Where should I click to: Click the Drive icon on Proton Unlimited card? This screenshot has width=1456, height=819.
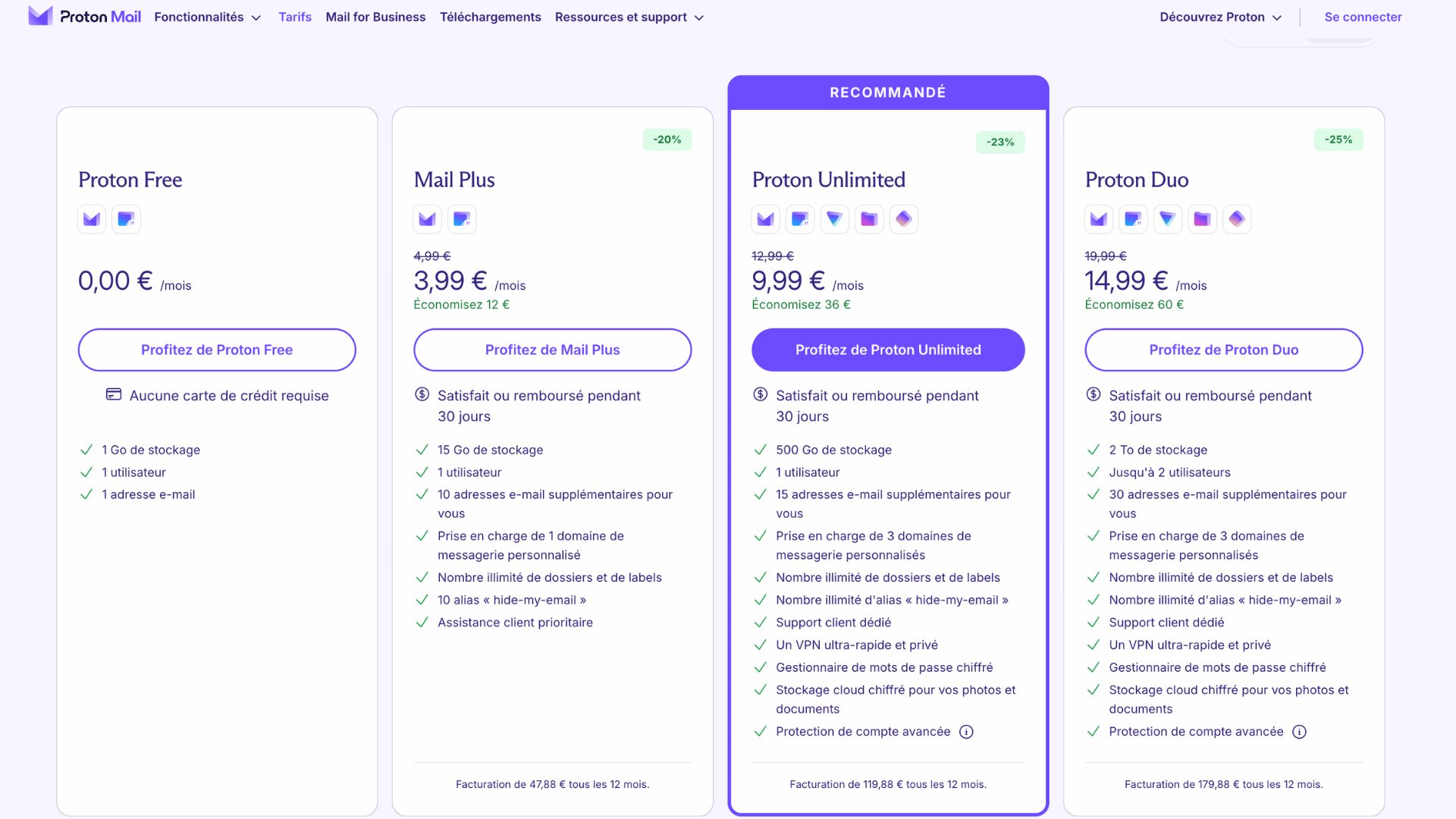coord(869,219)
